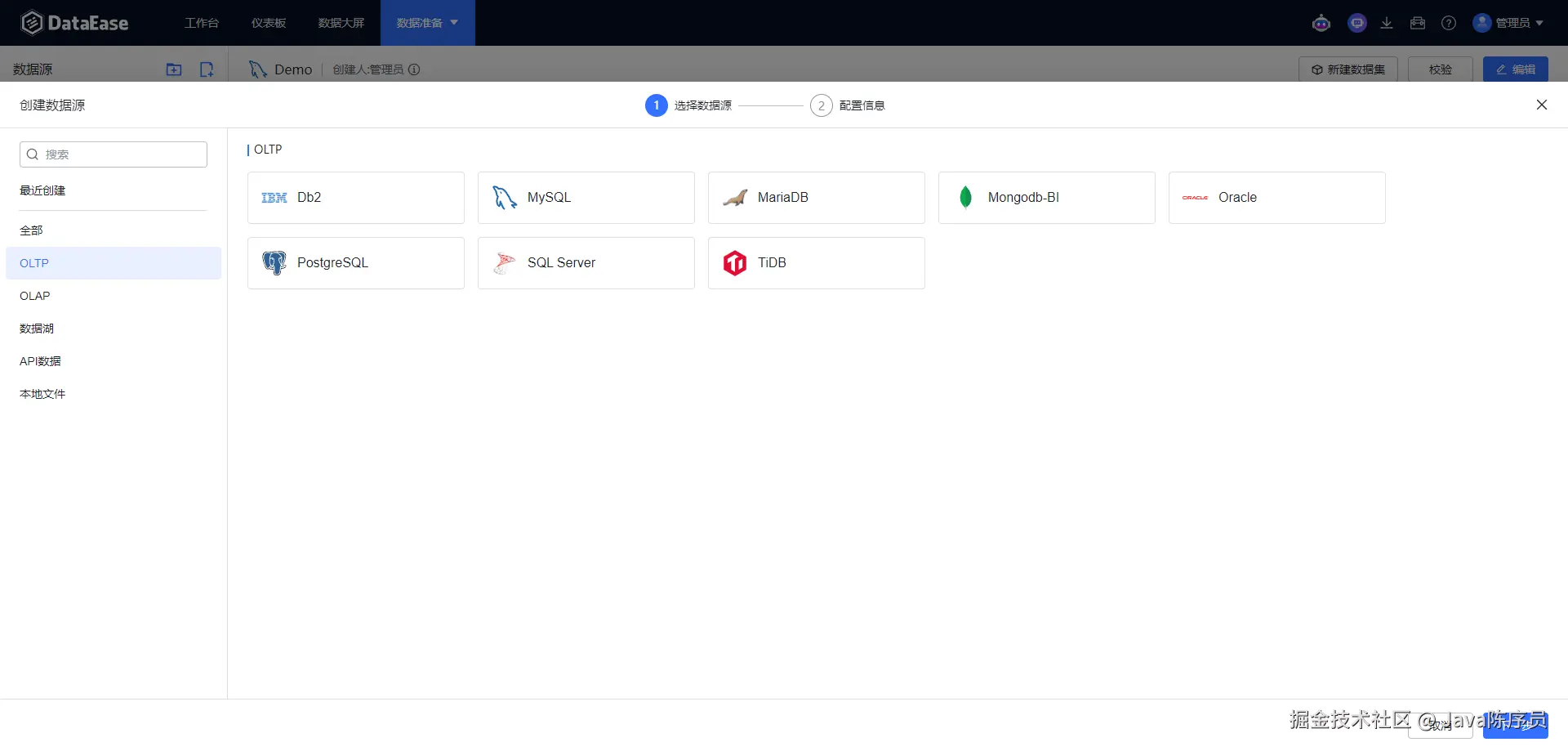Select the API数据 category
Viewport: 1568px width, 751px height.
point(114,361)
